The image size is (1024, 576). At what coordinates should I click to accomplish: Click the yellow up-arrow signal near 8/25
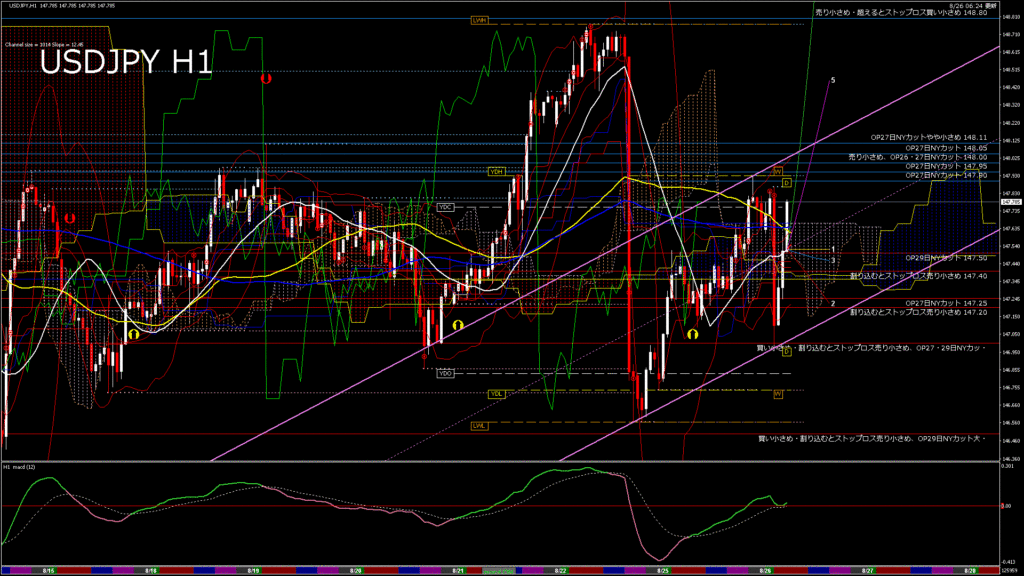(691, 331)
